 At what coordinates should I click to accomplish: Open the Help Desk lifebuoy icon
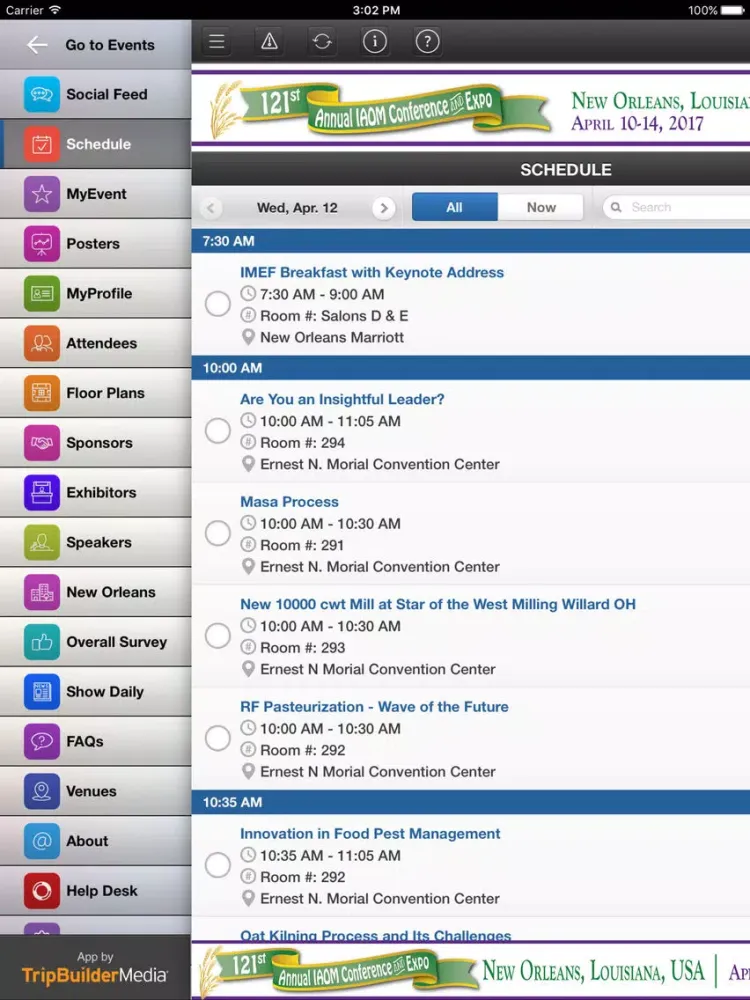(42, 890)
